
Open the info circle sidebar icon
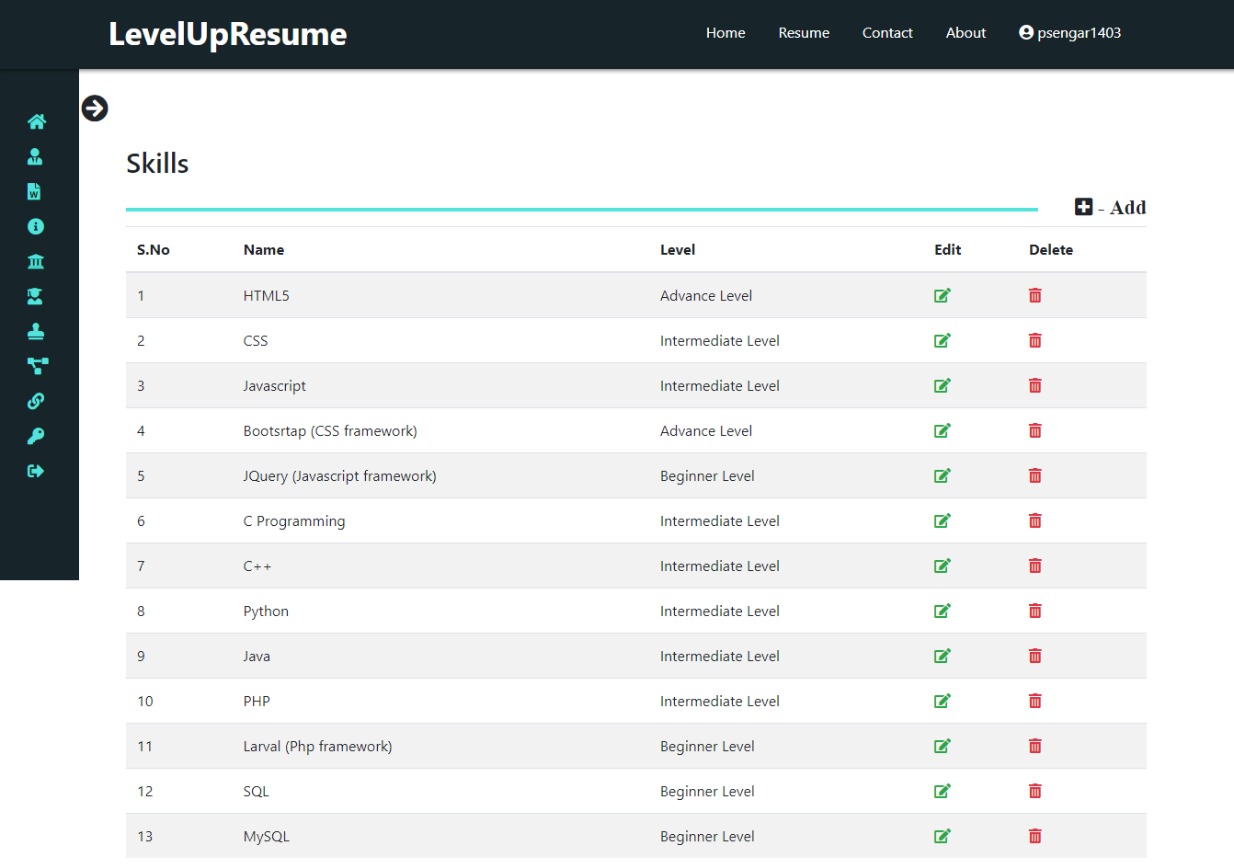pyautogui.click(x=36, y=227)
